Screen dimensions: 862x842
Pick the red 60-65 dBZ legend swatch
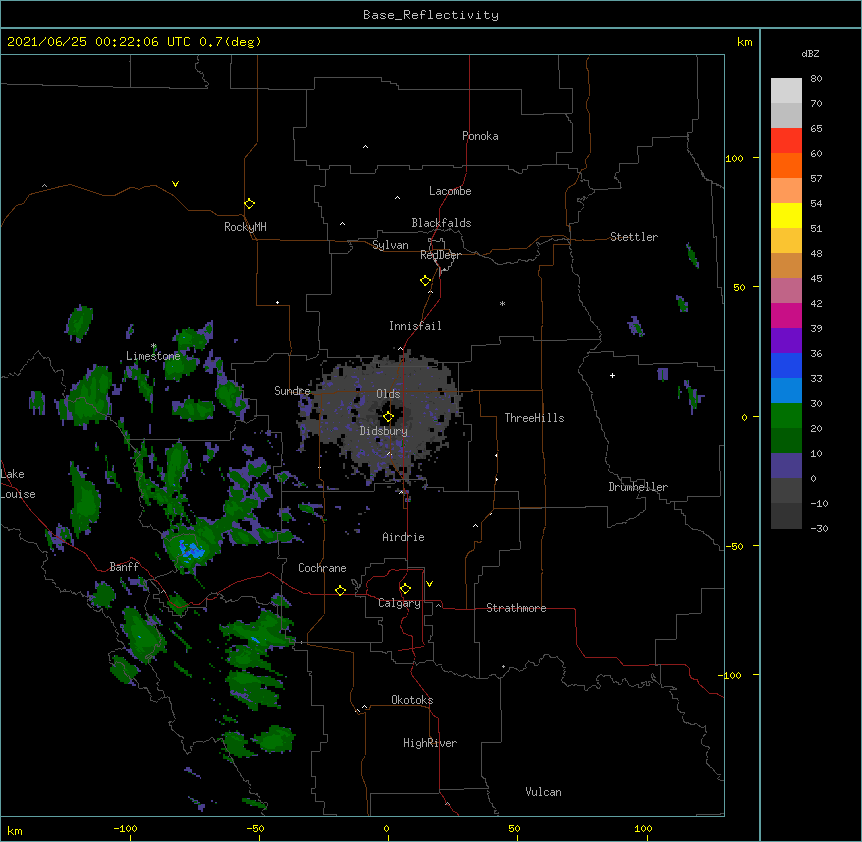pyautogui.click(x=786, y=140)
